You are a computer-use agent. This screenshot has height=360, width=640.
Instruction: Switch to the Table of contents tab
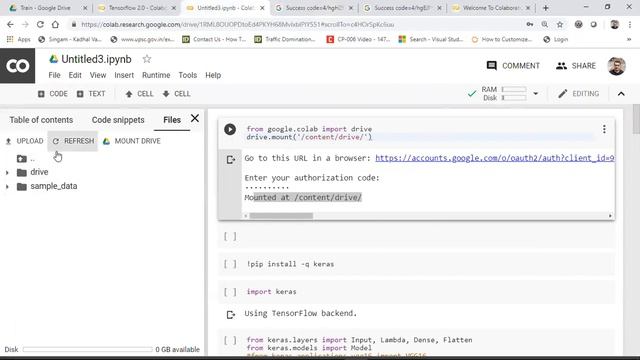pos(41,120)
